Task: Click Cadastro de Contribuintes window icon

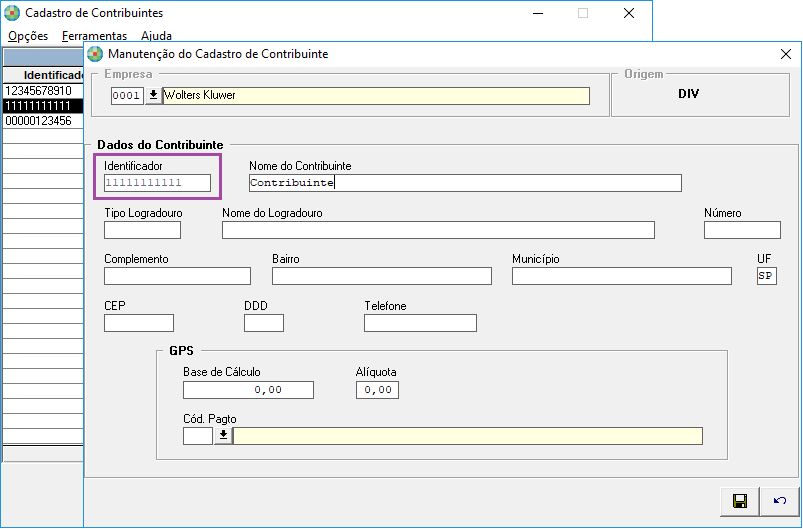Action: click(x=12, y=13)
